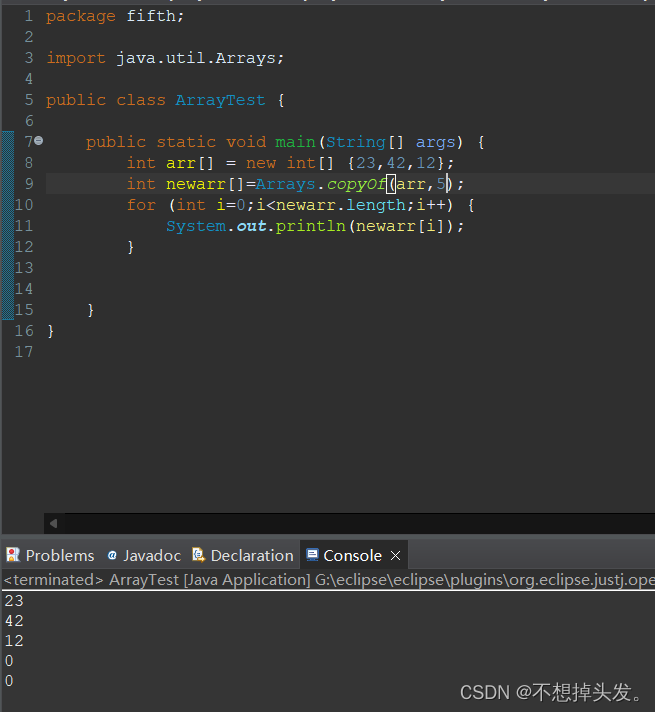Click 'Arrays' class reference on line 9
Image resolution: width=655 pixels, height=712 pixels.
(x=285, y=184)
